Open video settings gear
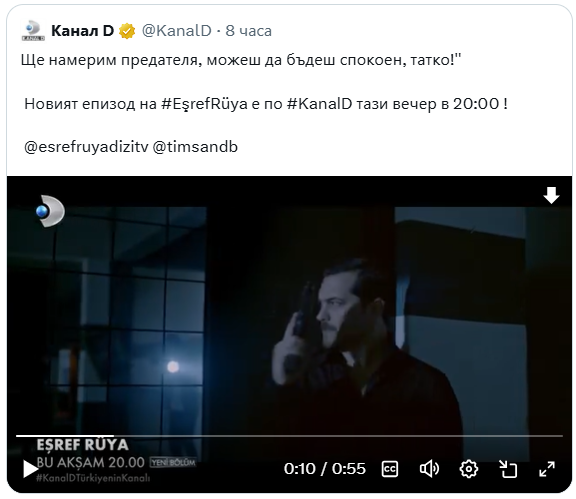Image resolution: width=576 pixels, height=499 pixels. [469, 469]
